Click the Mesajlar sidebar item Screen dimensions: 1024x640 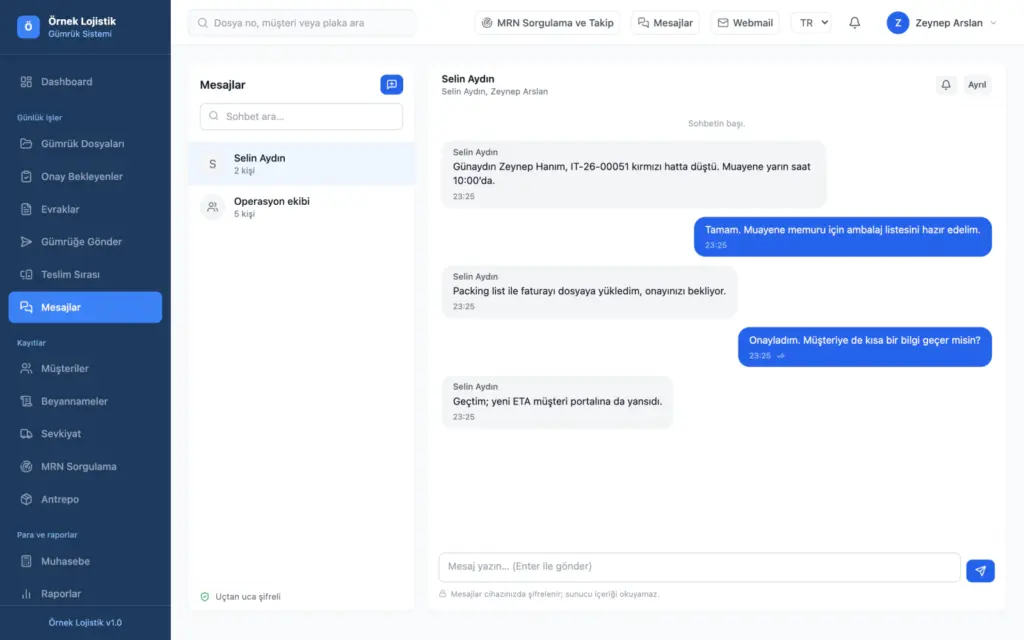click(x=85, y=307)
